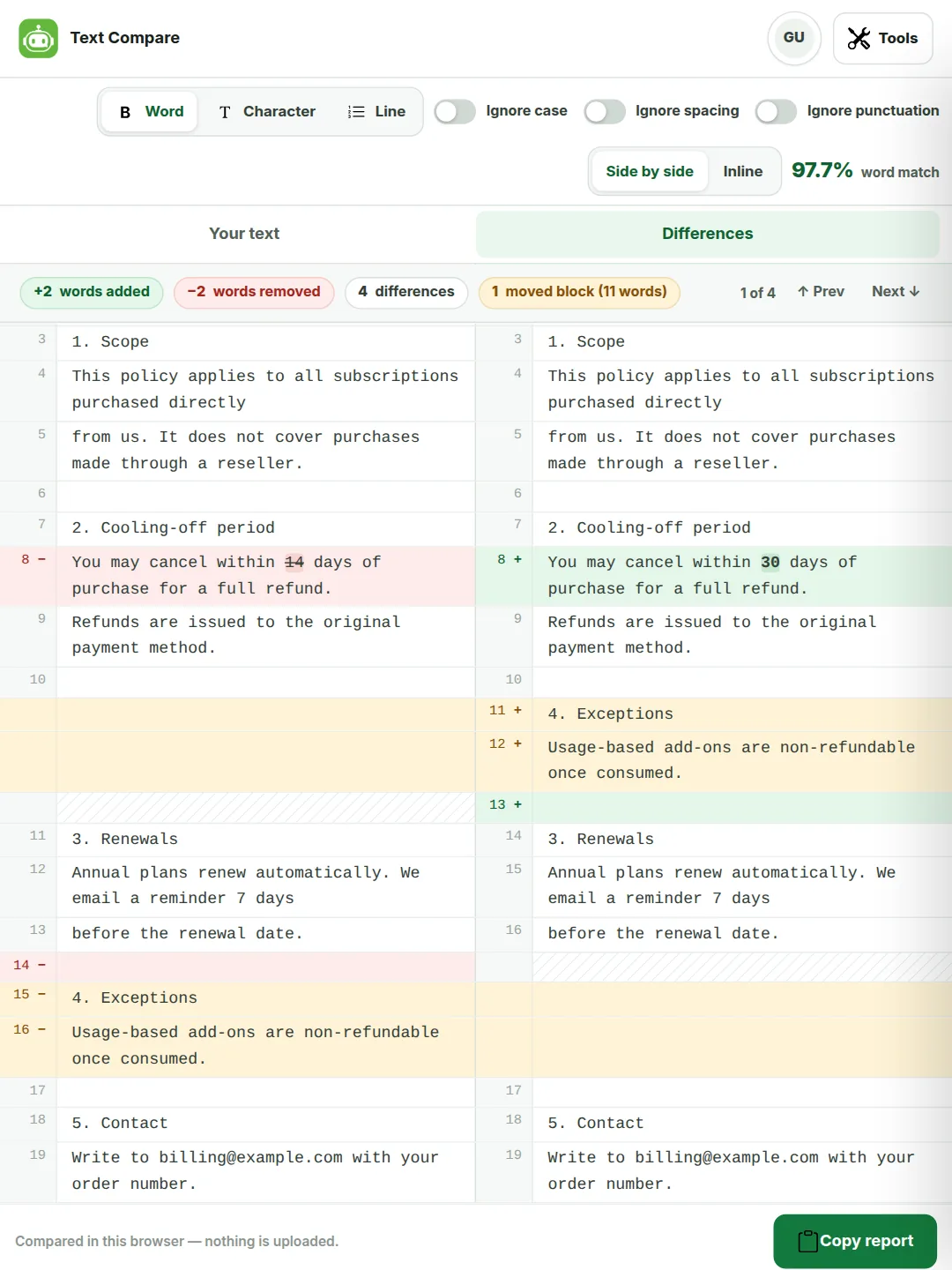
Task: Click the 1 moved block chip
Action: click(579, 292)
